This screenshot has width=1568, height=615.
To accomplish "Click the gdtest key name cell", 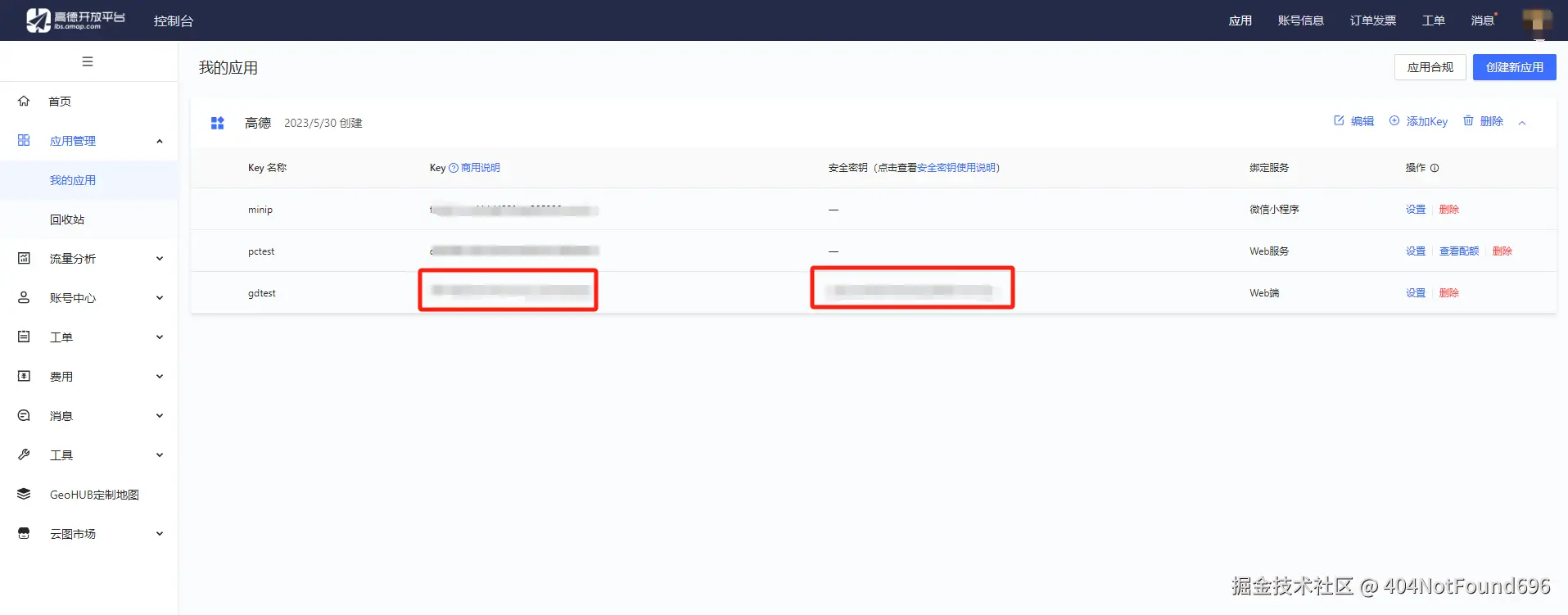I will coord(262,293).
